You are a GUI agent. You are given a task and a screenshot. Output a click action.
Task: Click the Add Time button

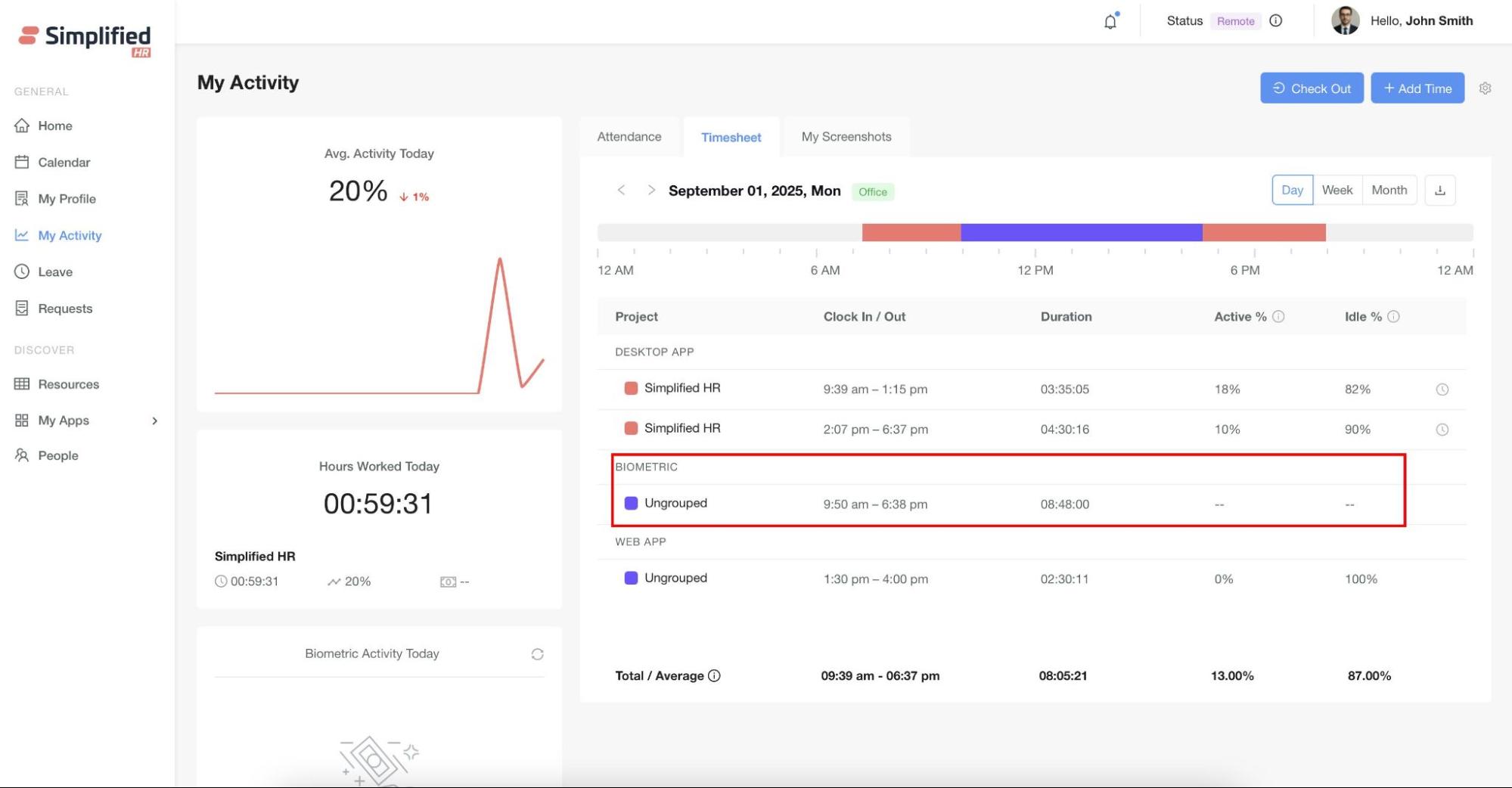point(1417,88)
